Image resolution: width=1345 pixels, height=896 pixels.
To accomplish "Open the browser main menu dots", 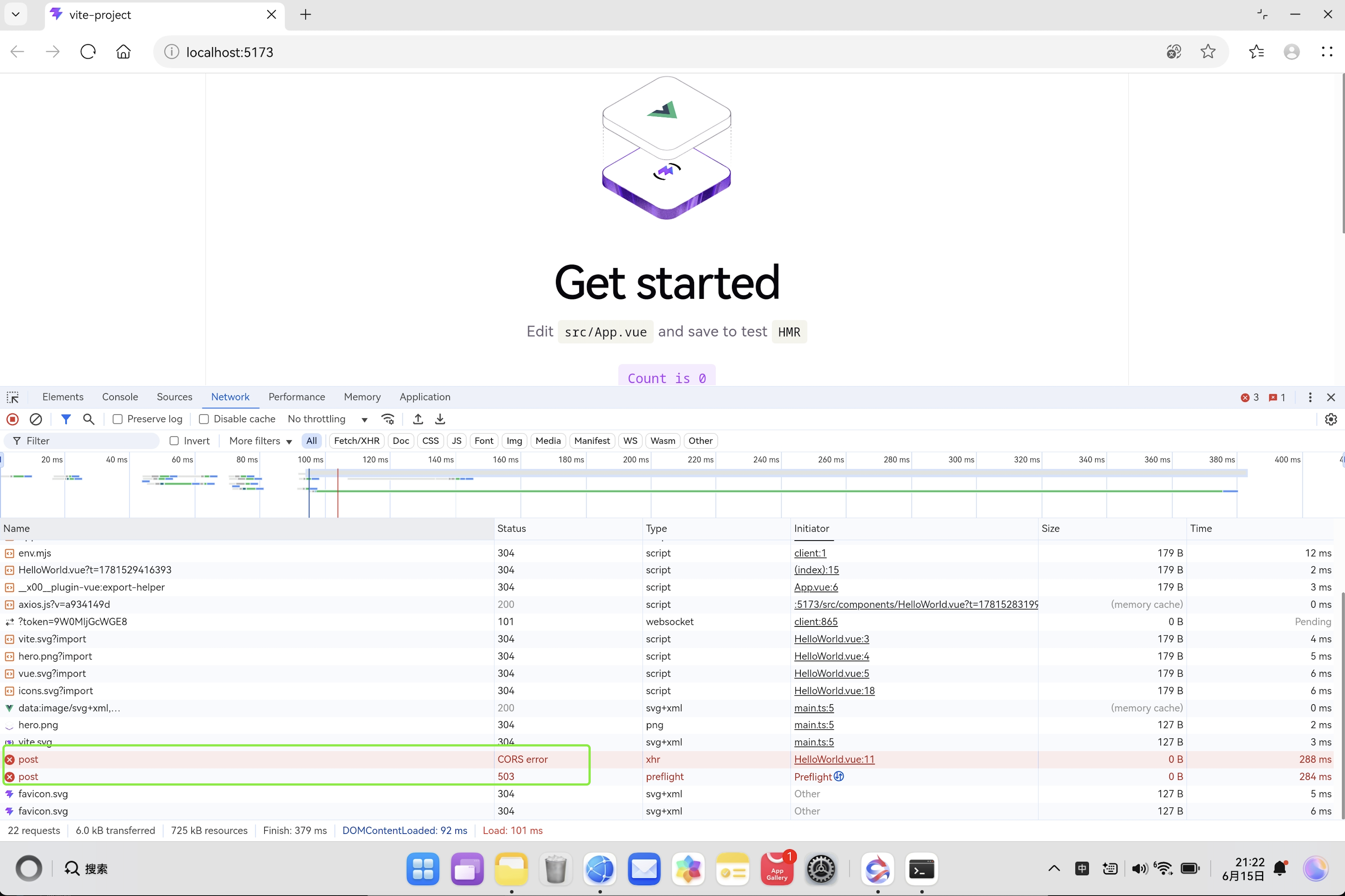I will pos(1327,52).
